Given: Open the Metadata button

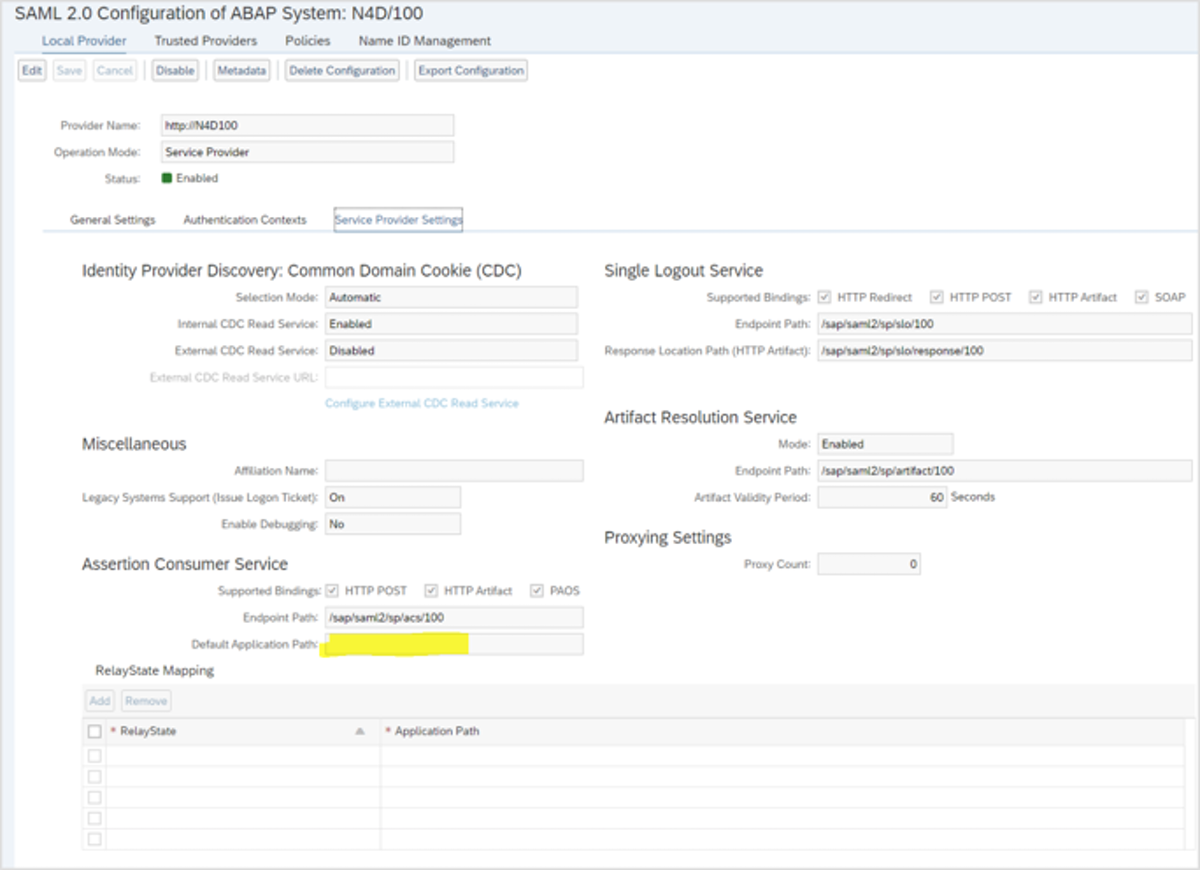Looking at the screenshot, I should pyautogui.click(x=241, y=71).
